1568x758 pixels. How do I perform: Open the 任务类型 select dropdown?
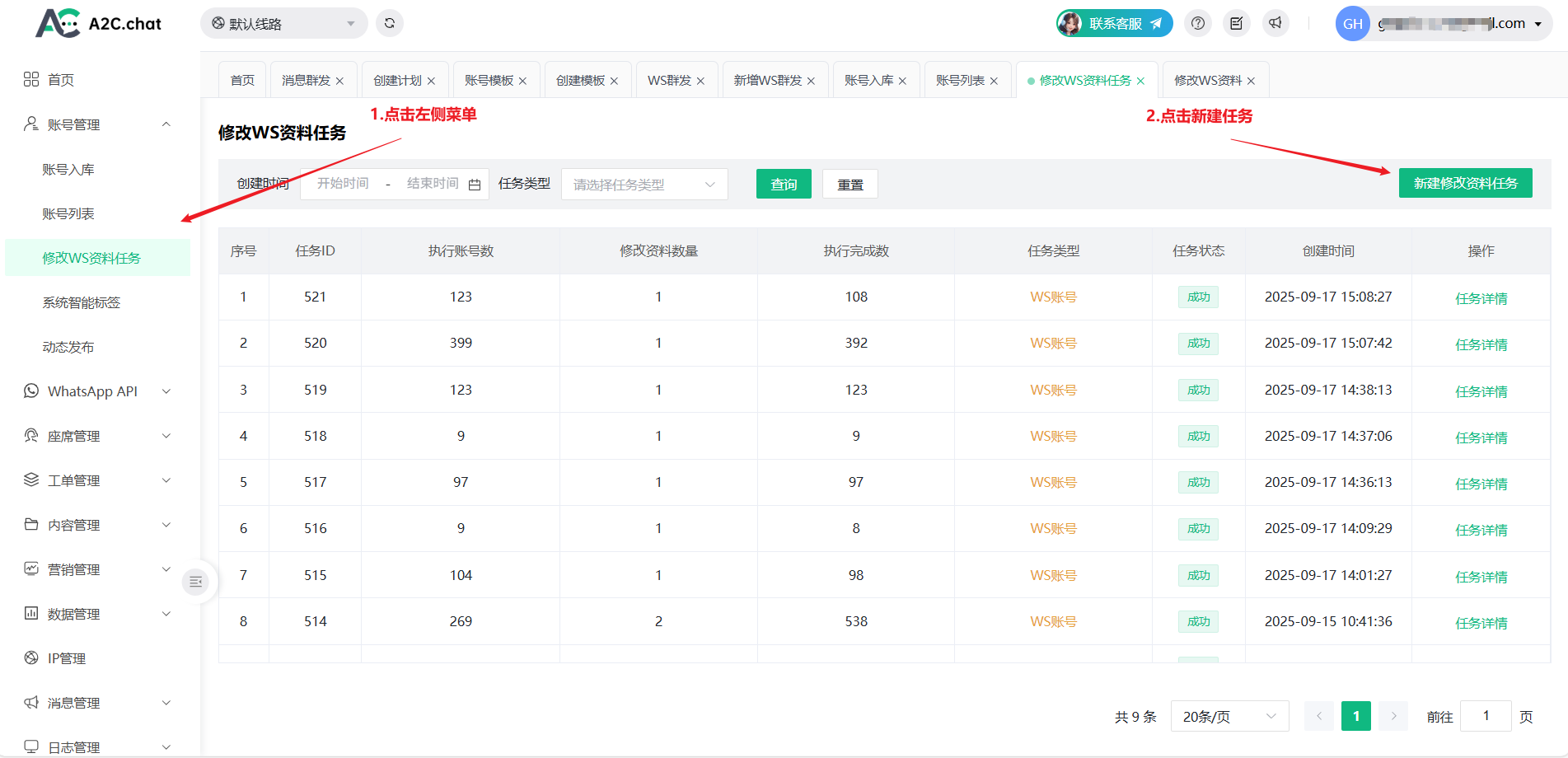(x=644, y=185)
